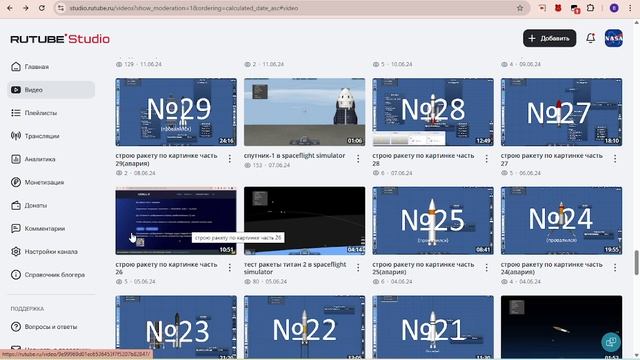
Task: Open options menu for часть 29(авария) video
Action: [x=230, y=159]
